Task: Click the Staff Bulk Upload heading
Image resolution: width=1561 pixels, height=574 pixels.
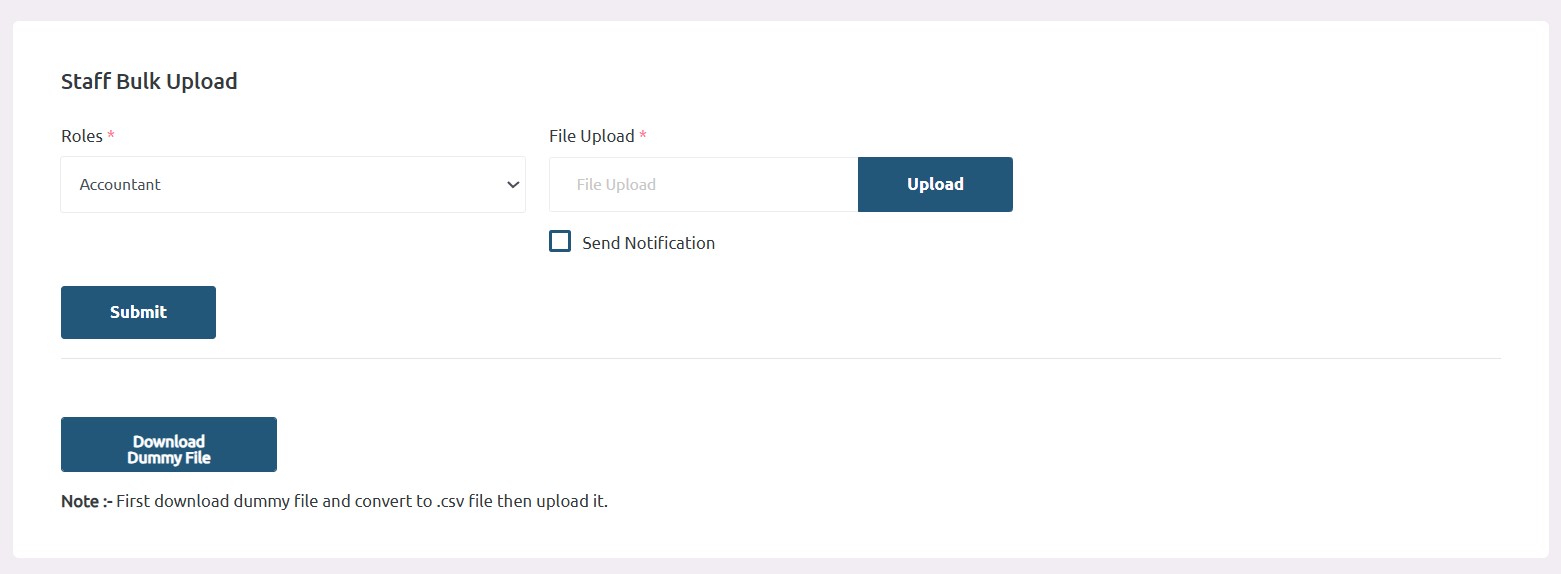Action: (x=149, y=82)
